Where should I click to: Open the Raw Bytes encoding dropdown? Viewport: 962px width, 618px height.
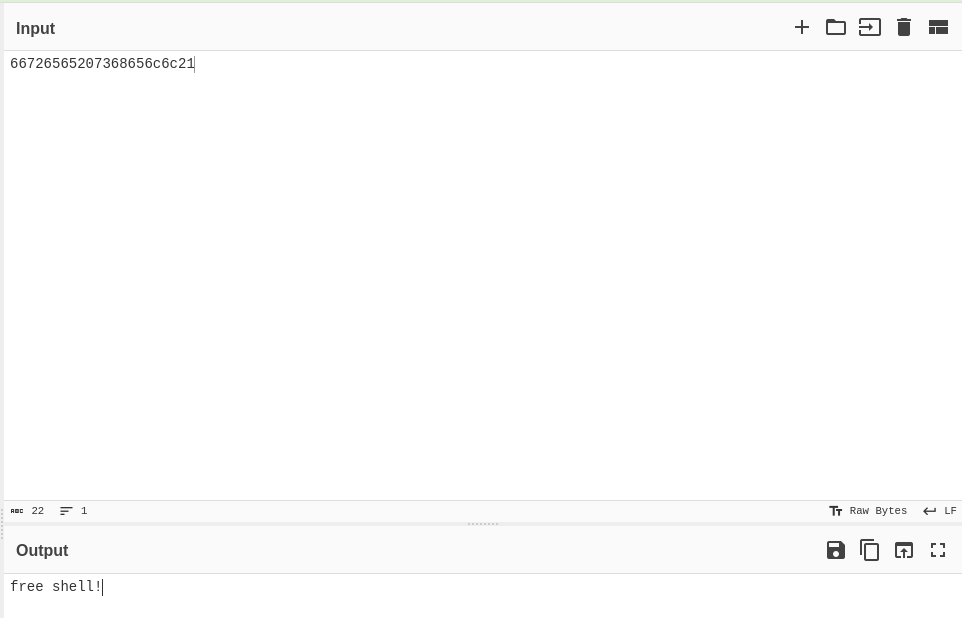(x=868, y=511)
